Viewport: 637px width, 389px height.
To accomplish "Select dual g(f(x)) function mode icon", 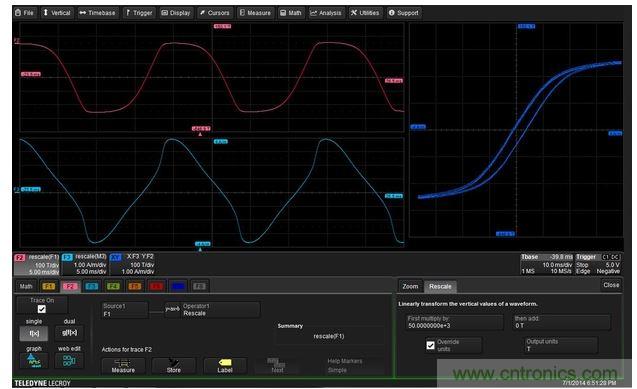I will click(69, 333).
